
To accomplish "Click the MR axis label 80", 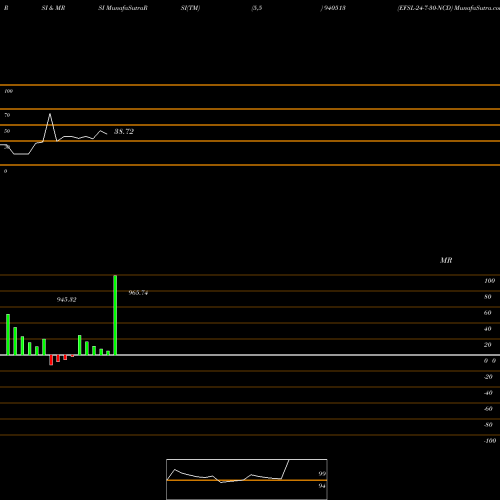I will (488, 297).
